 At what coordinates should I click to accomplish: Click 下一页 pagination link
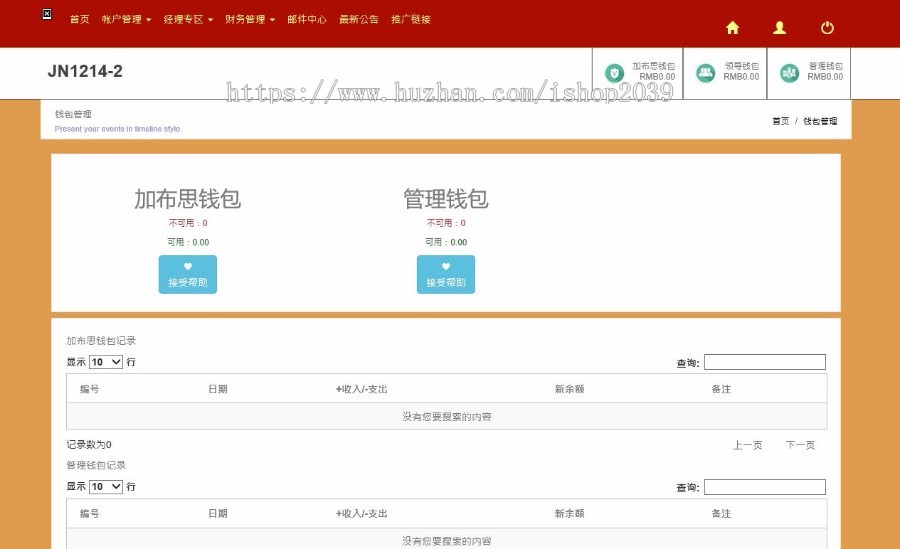click(800, 445)
